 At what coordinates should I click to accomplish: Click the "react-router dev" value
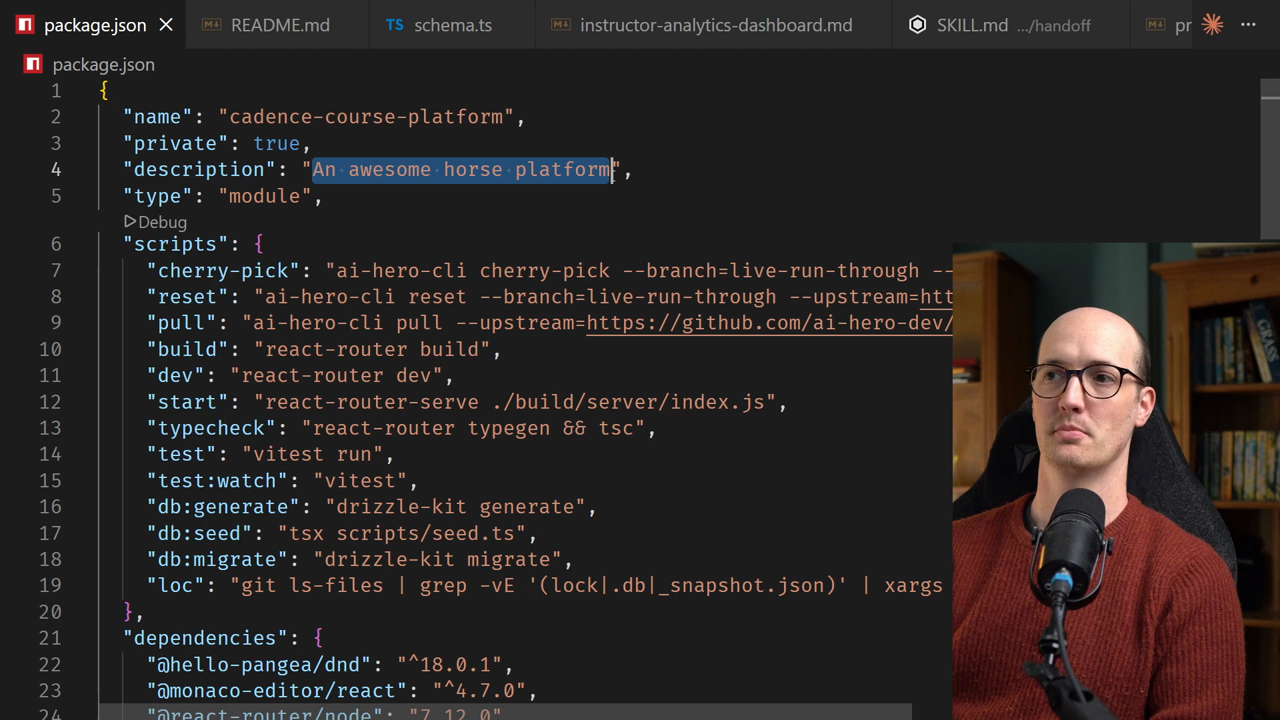click(x=336, y=375)
